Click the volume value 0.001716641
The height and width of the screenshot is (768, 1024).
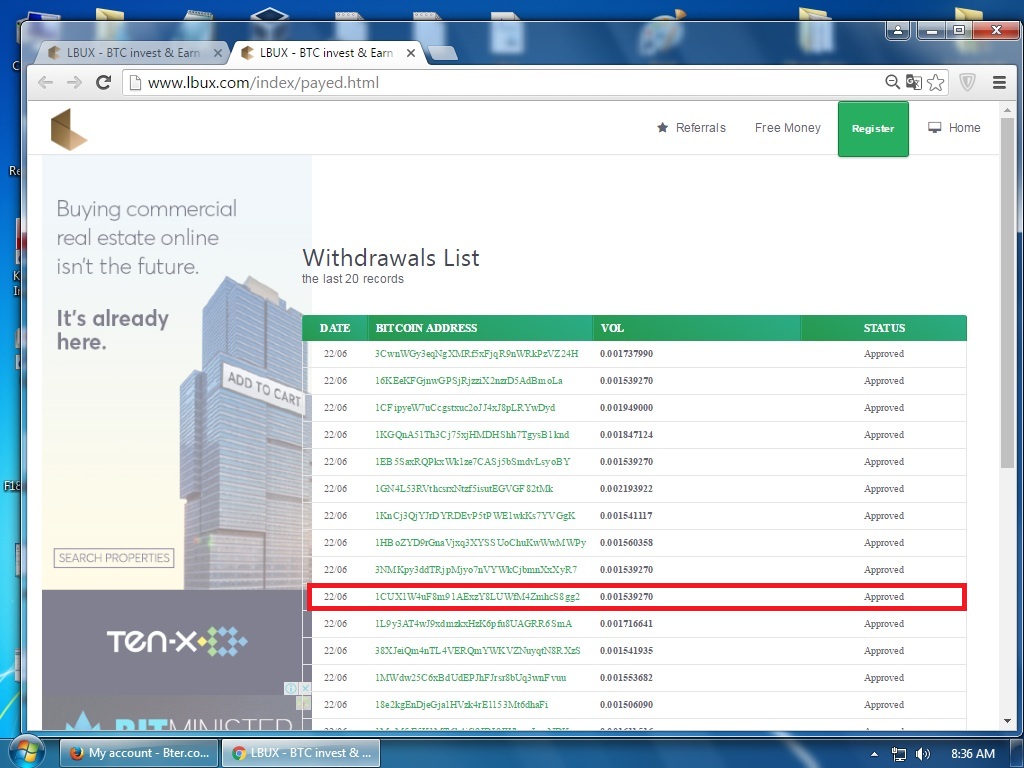[626, 624]
